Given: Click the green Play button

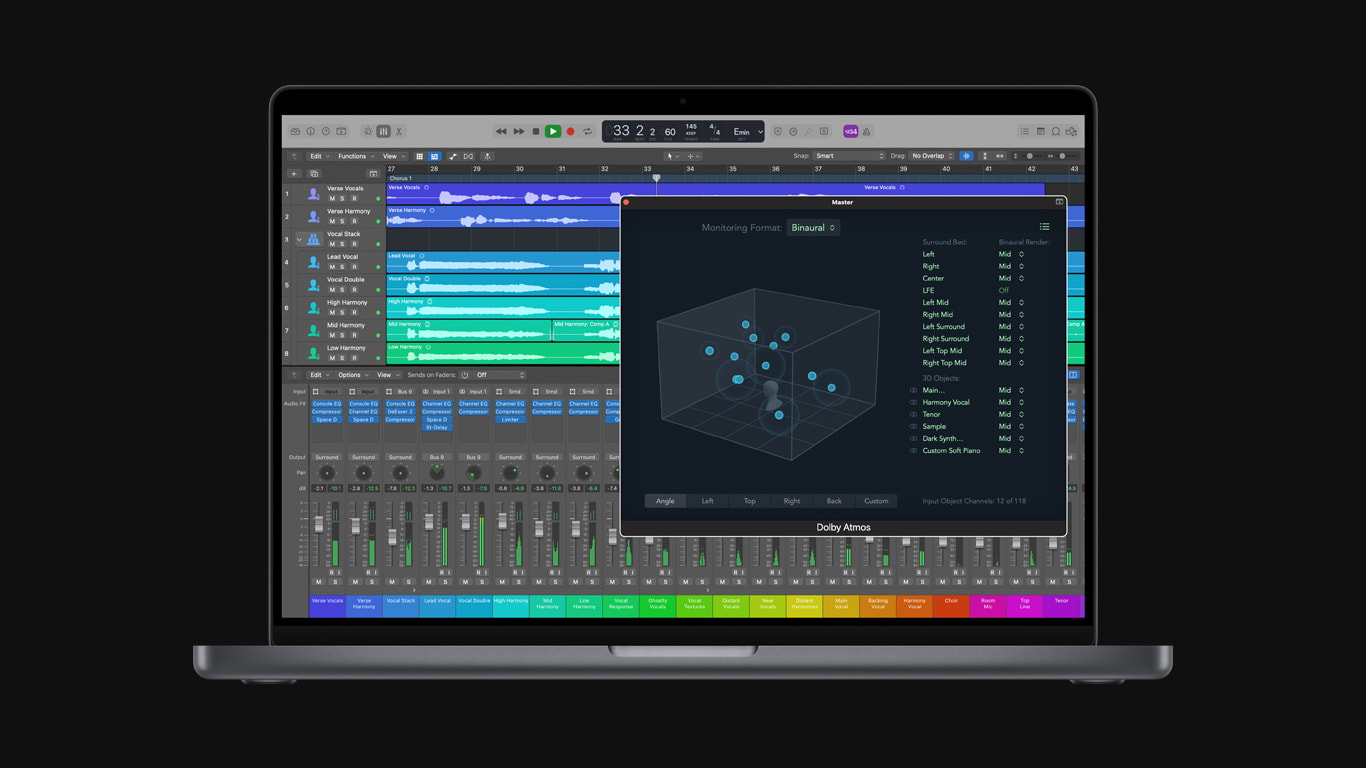Looking at the screenshot, I should (x=553, y=131).
